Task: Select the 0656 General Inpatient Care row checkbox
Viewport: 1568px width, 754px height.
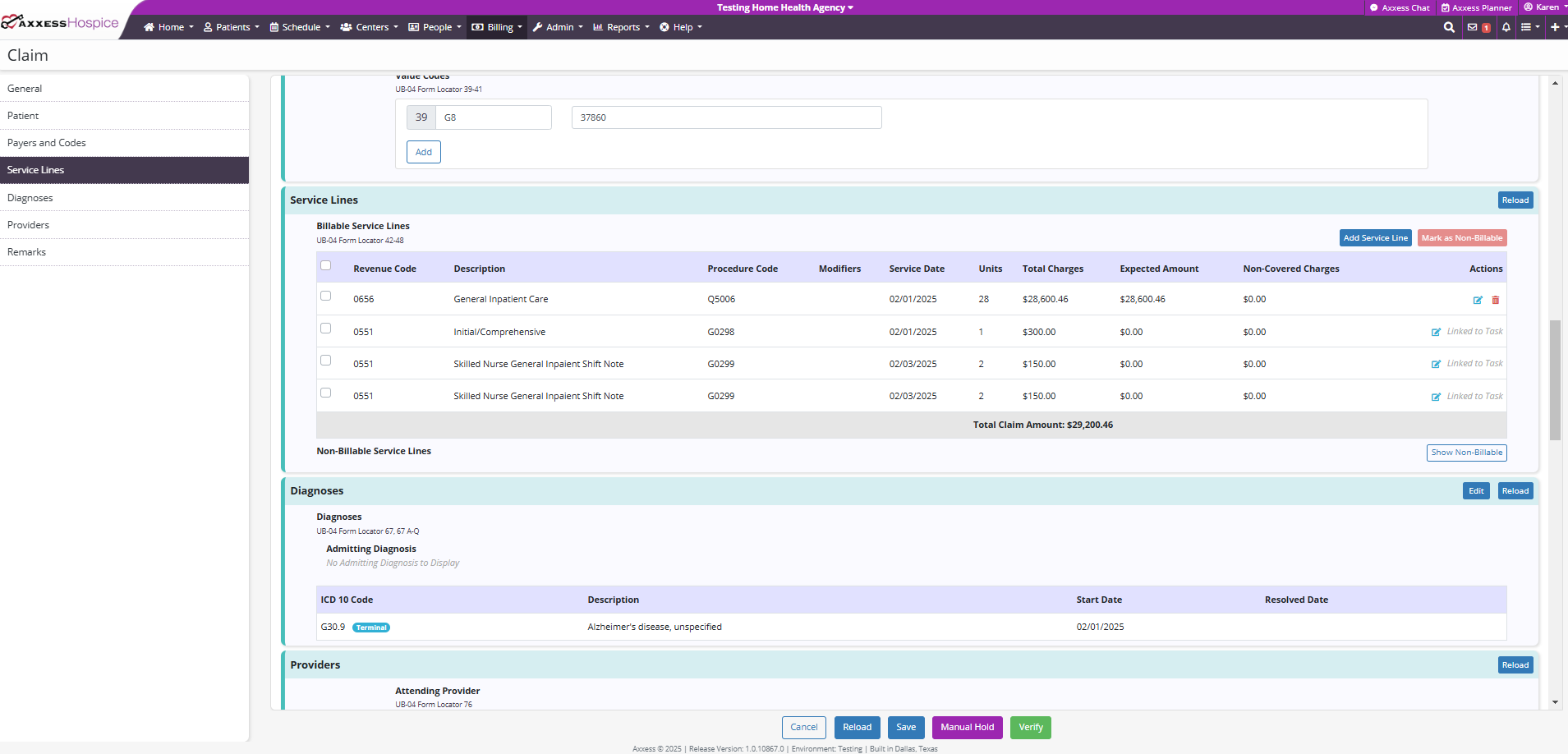Action: (x=326, y=297)
